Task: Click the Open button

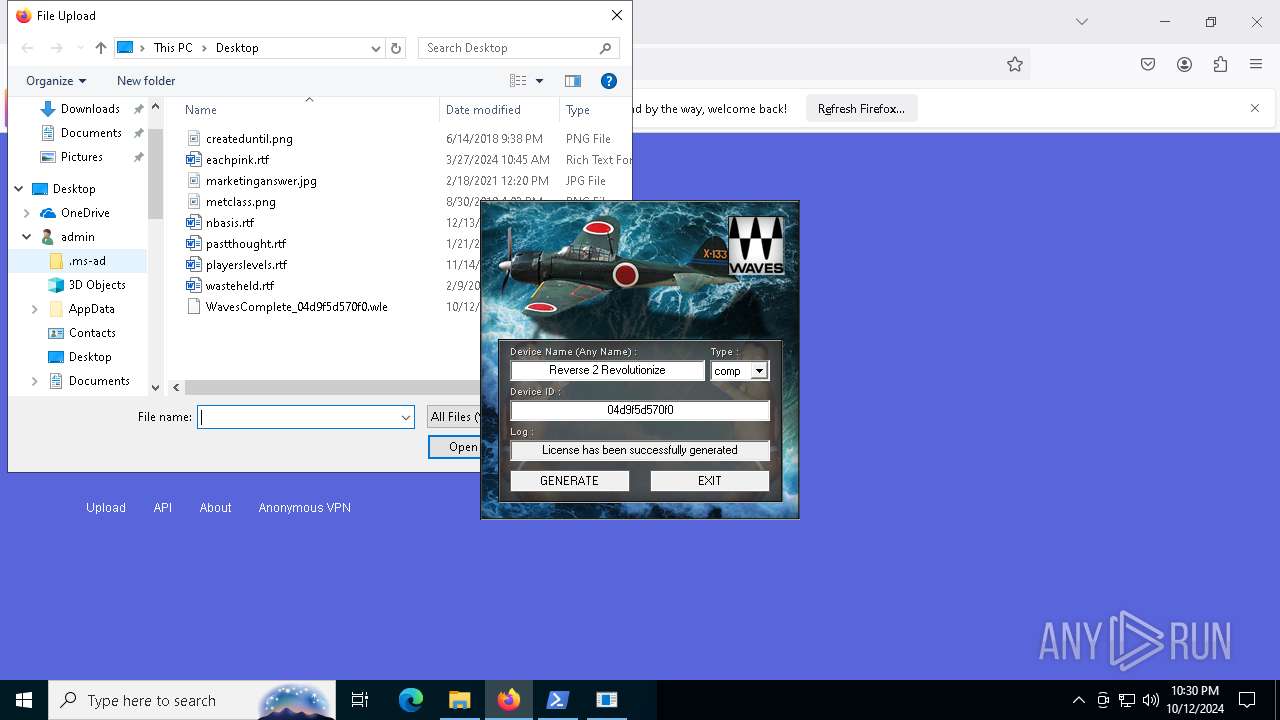Action: (x=455, y=447)
